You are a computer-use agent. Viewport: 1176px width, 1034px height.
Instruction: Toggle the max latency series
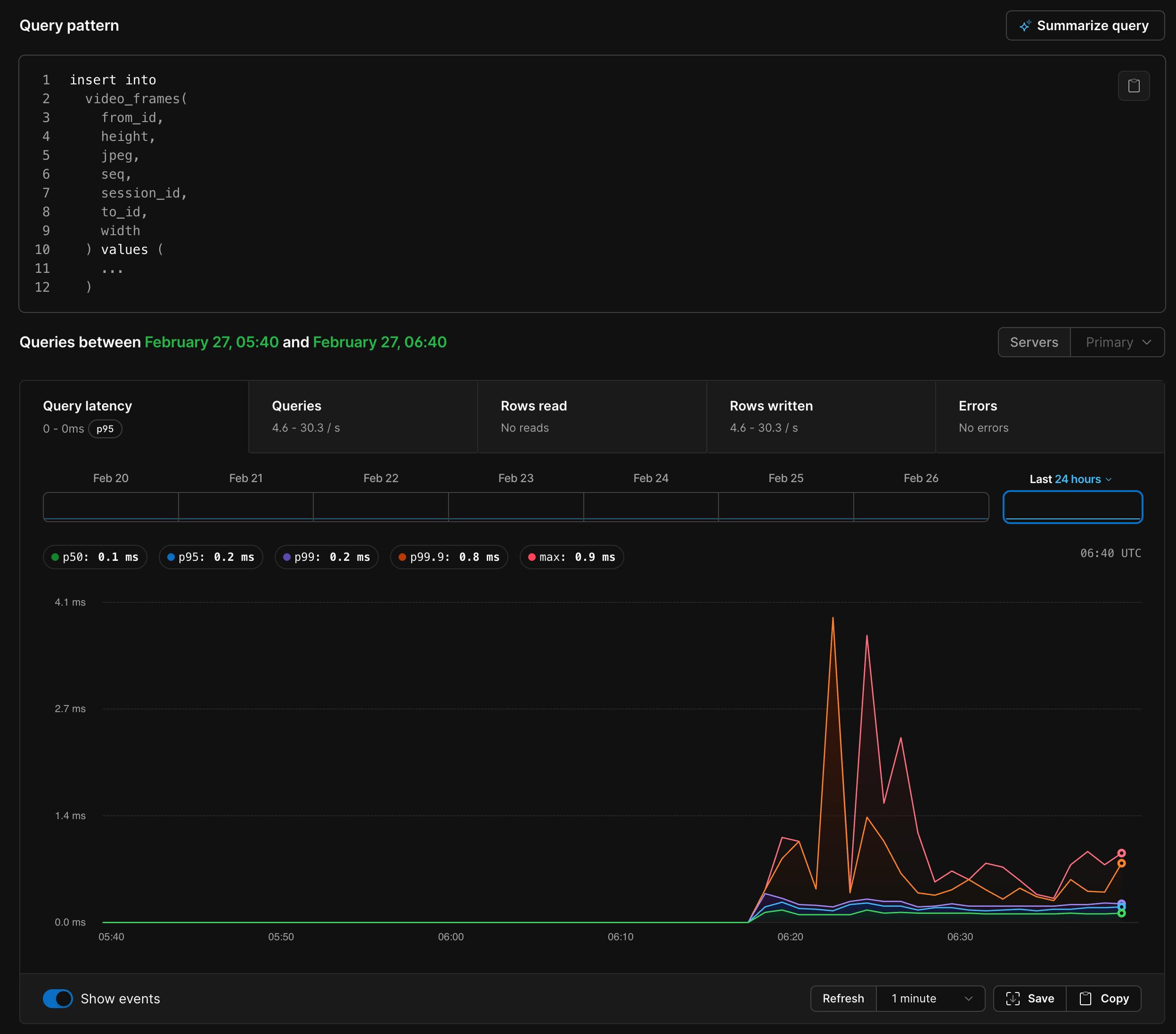(x=572, y=557)
